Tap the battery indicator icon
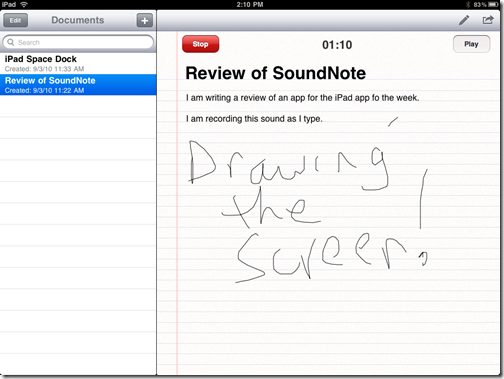 click(x=493, y=5)
